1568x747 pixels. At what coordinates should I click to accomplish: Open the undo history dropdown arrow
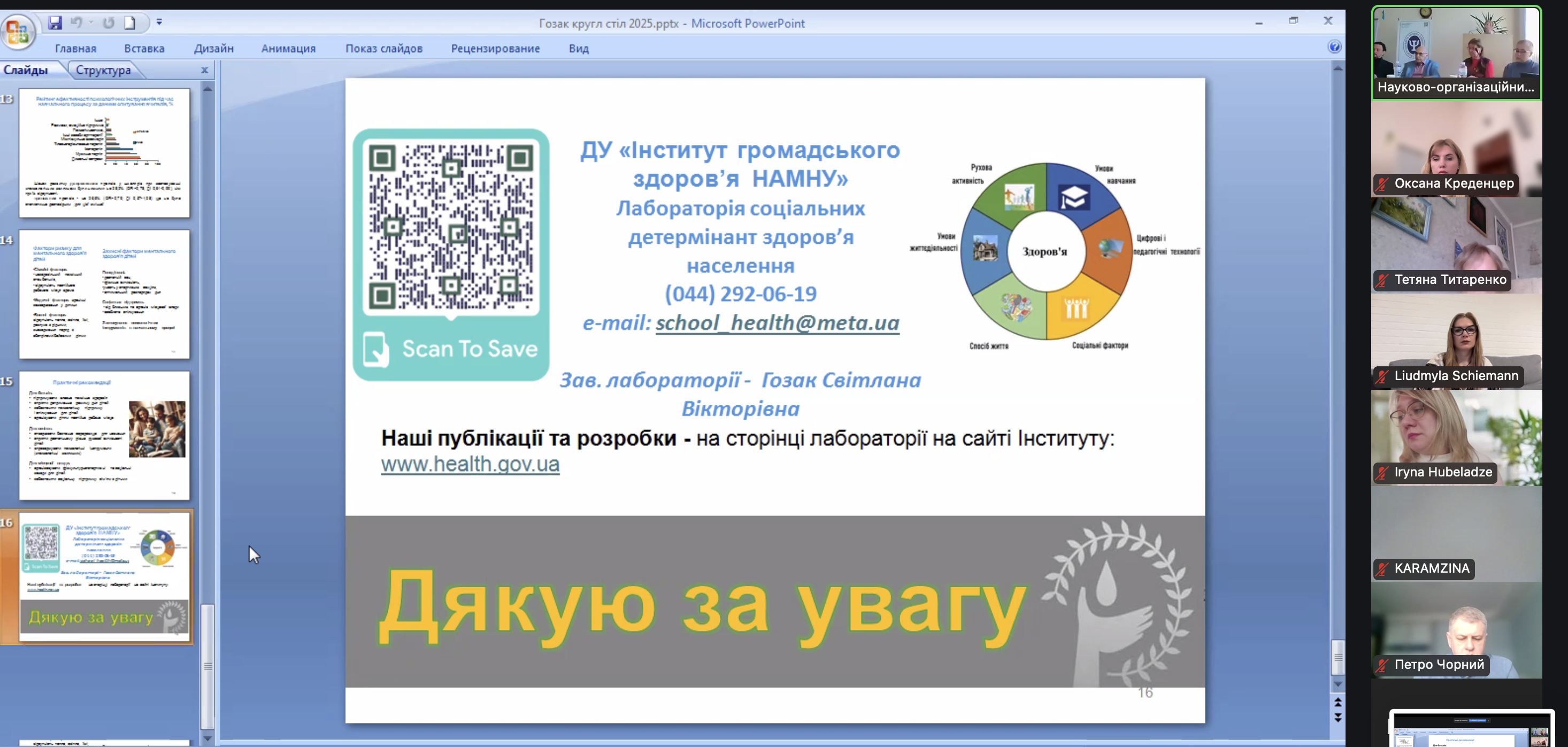[x=91, y=23]
